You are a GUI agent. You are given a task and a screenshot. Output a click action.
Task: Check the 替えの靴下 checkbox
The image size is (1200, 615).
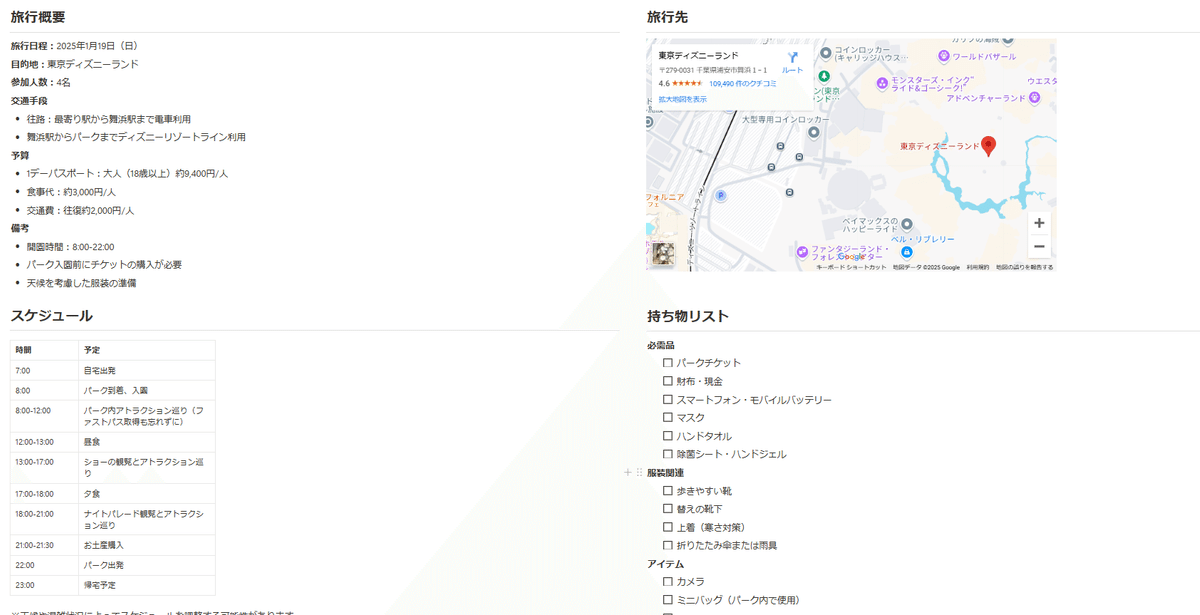668,509
